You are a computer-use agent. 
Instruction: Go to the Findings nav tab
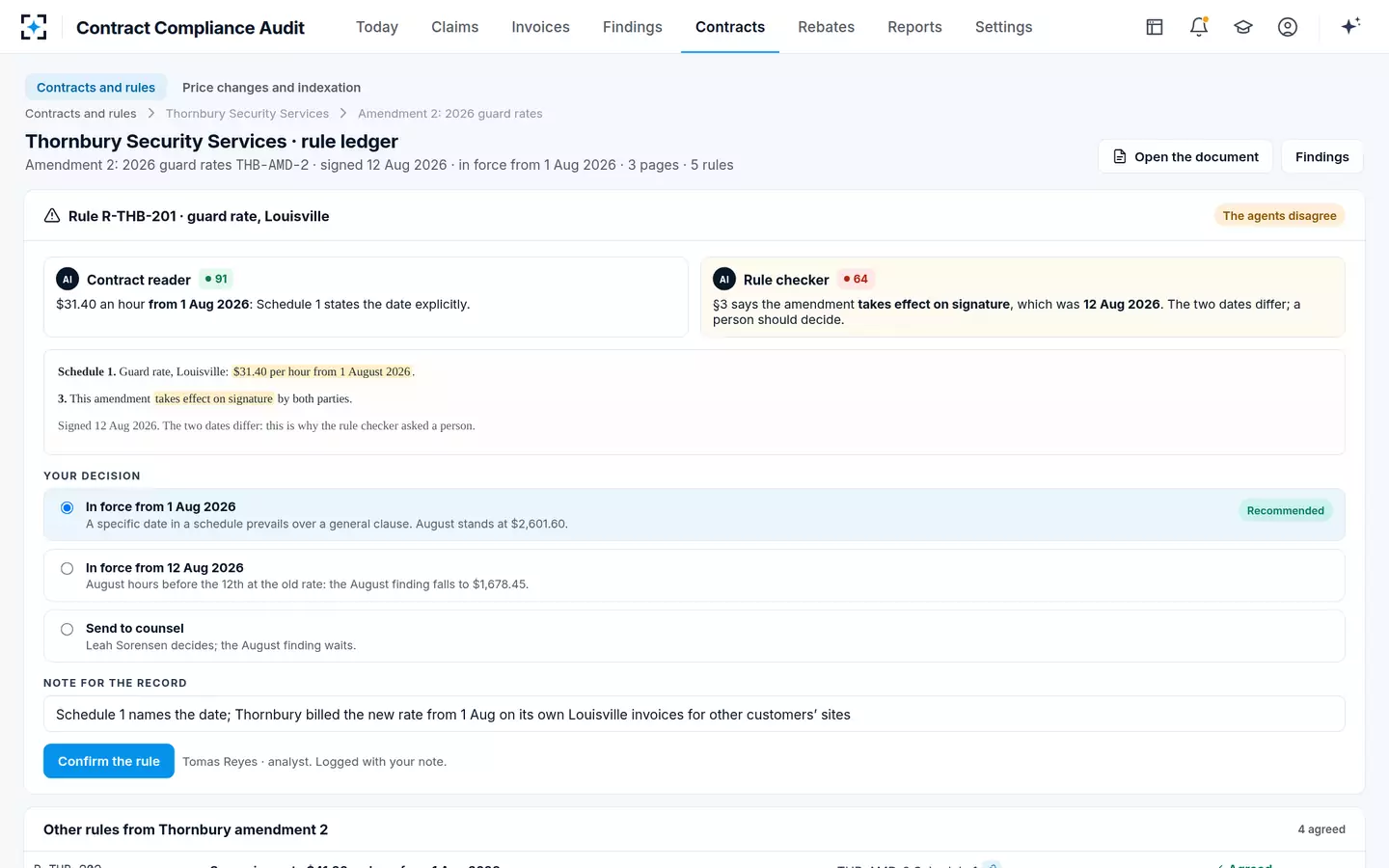(x=633, y=27)
